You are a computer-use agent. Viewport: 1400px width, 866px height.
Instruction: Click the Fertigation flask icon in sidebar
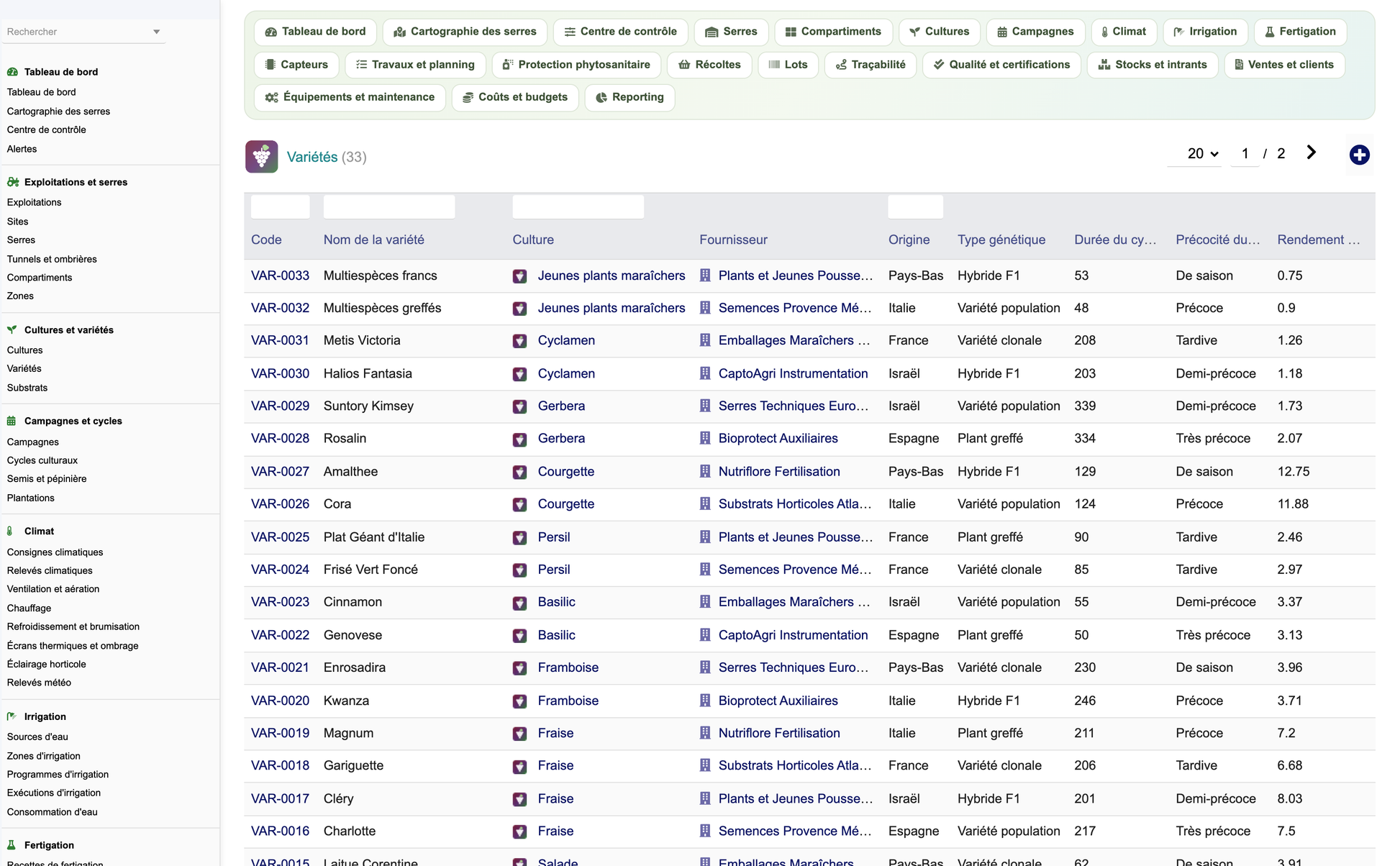coord(12,845)
